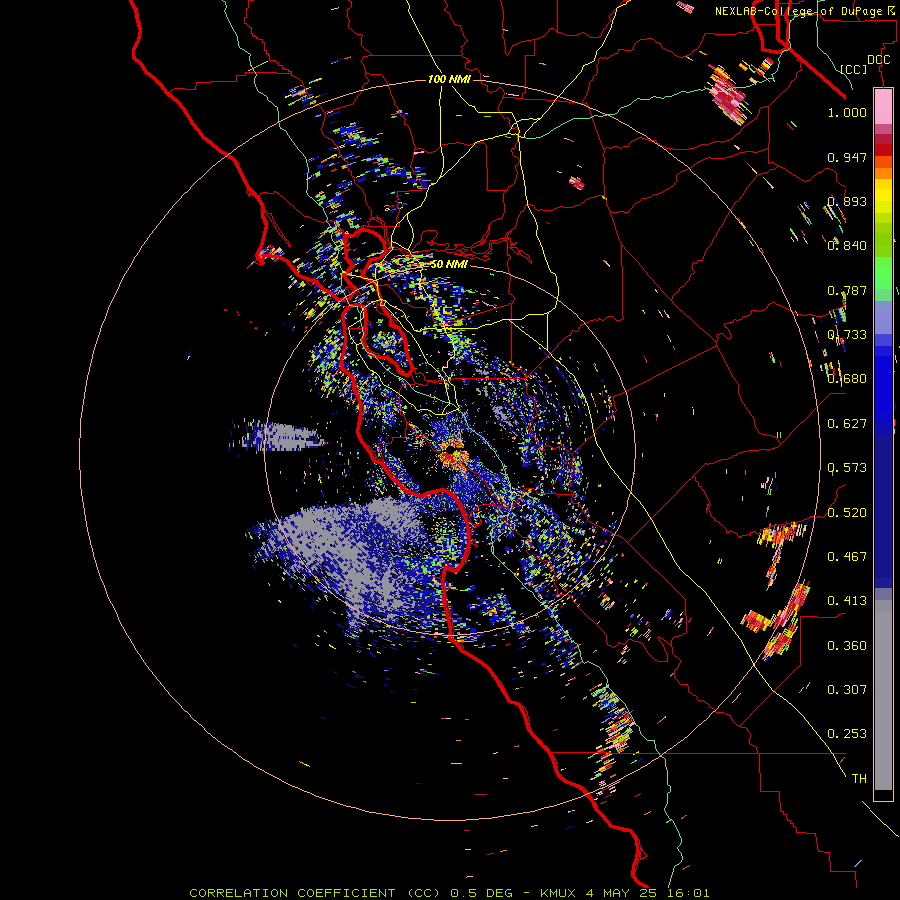Image resolution: width=900 pixels, height=900 pixels.
Task: Select the 0.627 scale value
Action: click(x=847, y=424)
